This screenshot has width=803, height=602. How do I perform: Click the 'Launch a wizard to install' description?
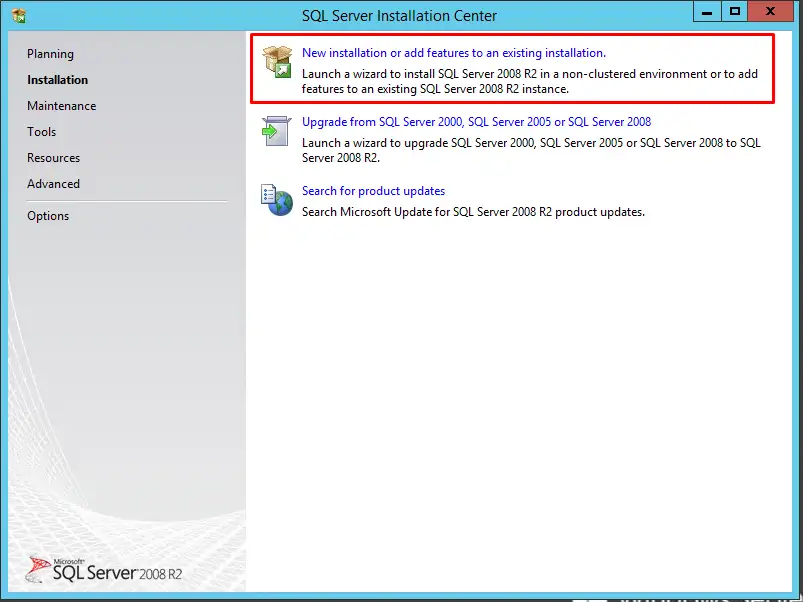pyautogui.click(x=530, y=81)
